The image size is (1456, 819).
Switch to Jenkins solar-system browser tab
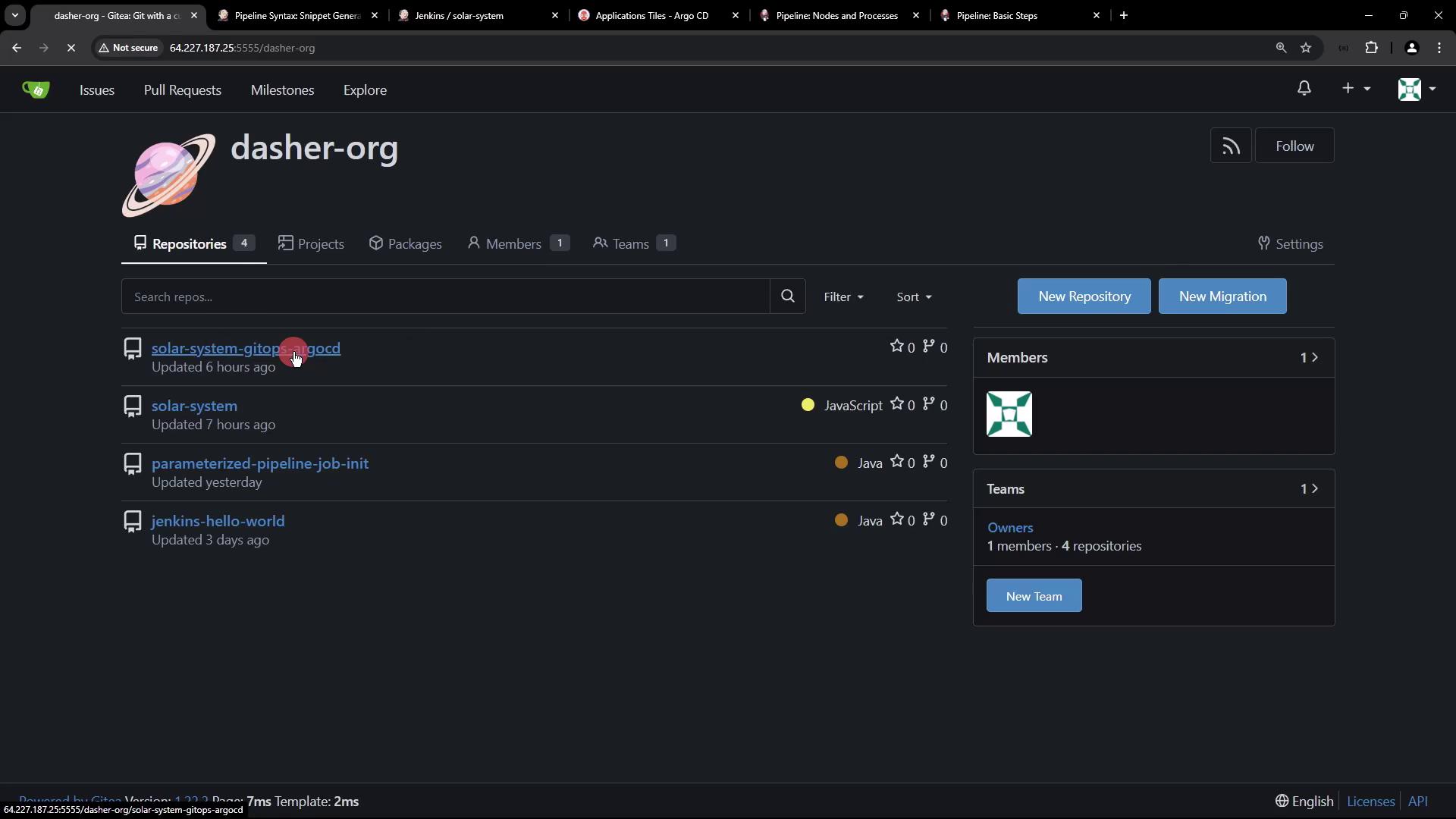tap(479, 15)
